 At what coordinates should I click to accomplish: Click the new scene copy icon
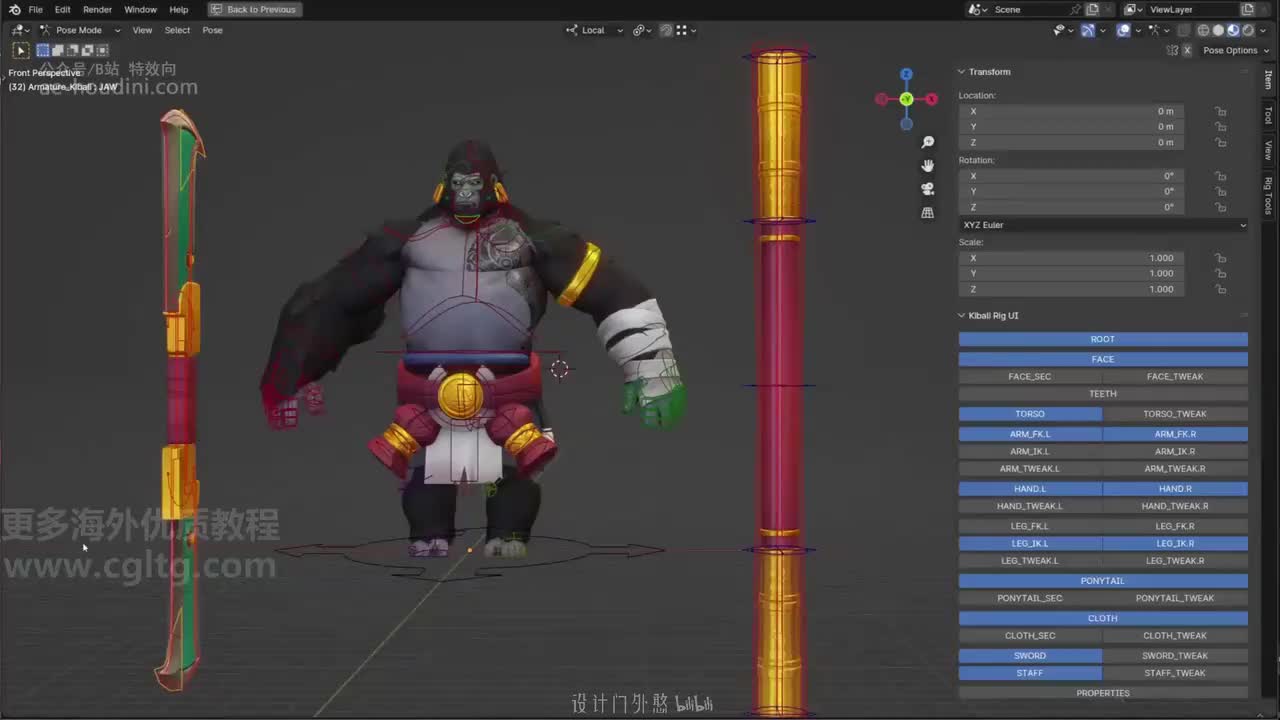(1092, 9)
